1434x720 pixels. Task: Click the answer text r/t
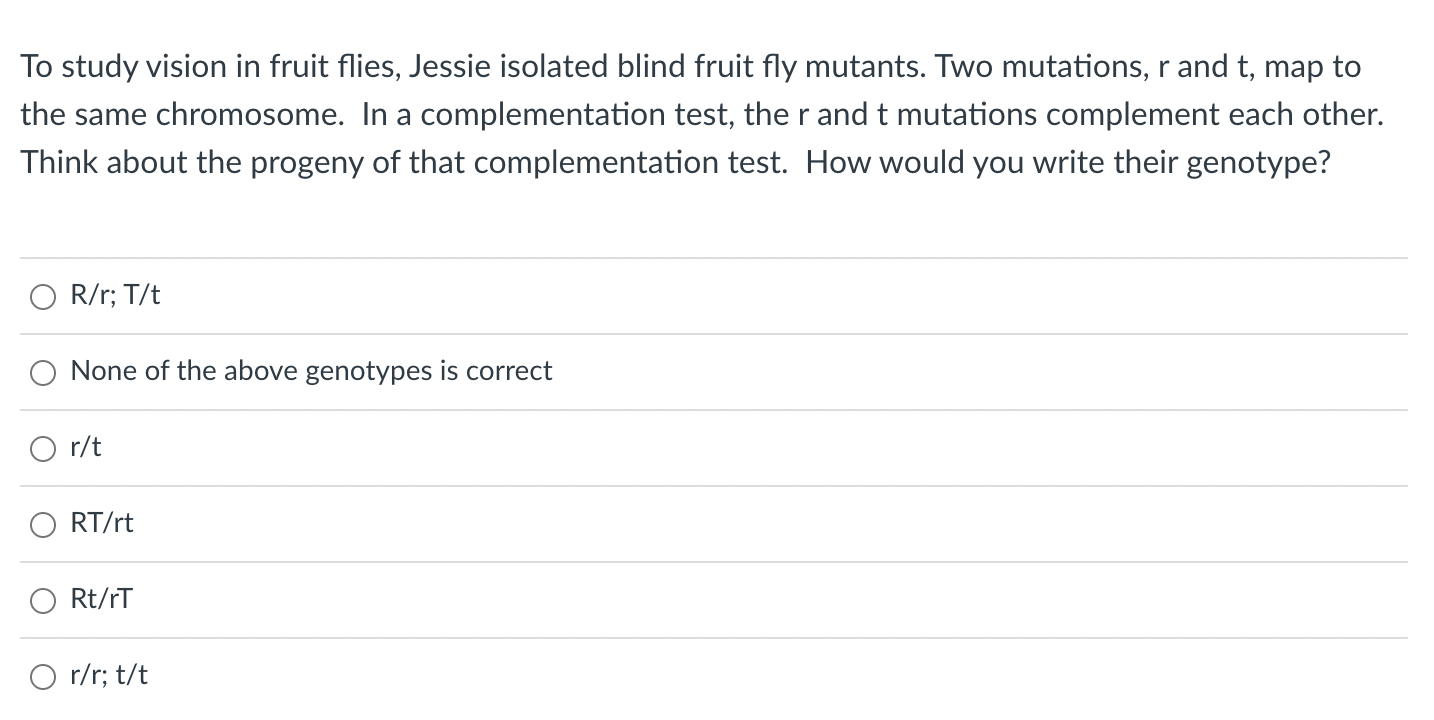pos(85,448)
